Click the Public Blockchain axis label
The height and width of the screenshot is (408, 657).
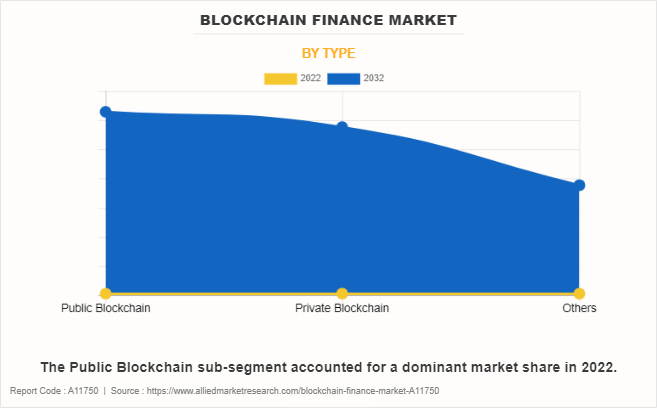click(x=105, y=308)
